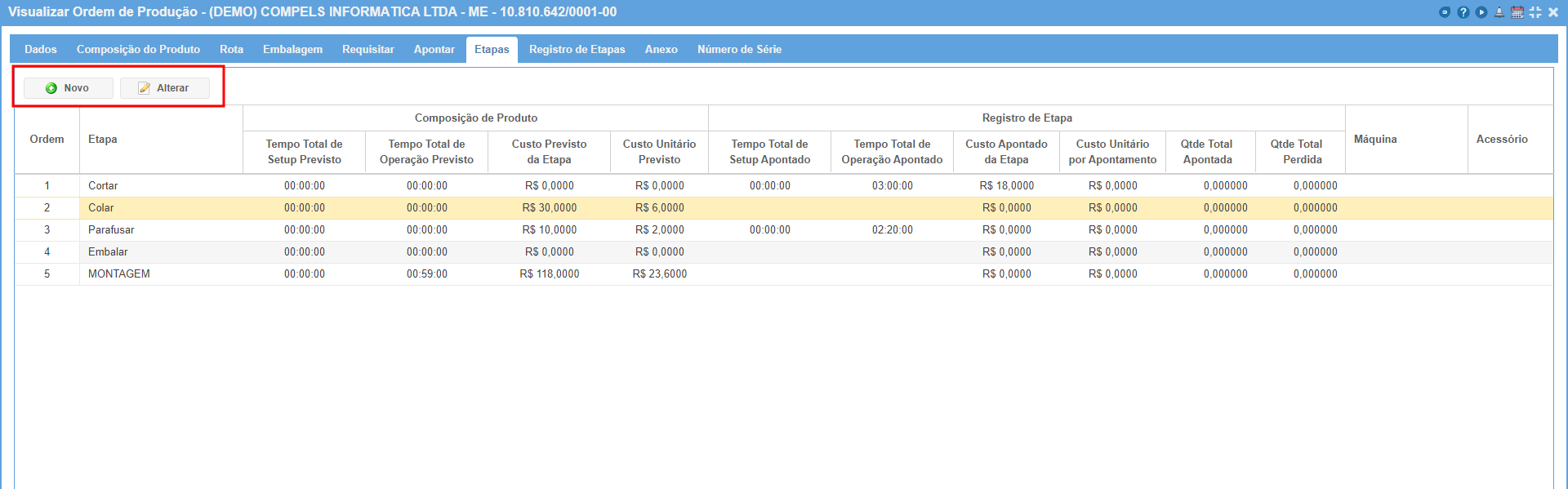Click Tempo Total de Operação Previsto header

pyautogui.click(x=426, y=152)
